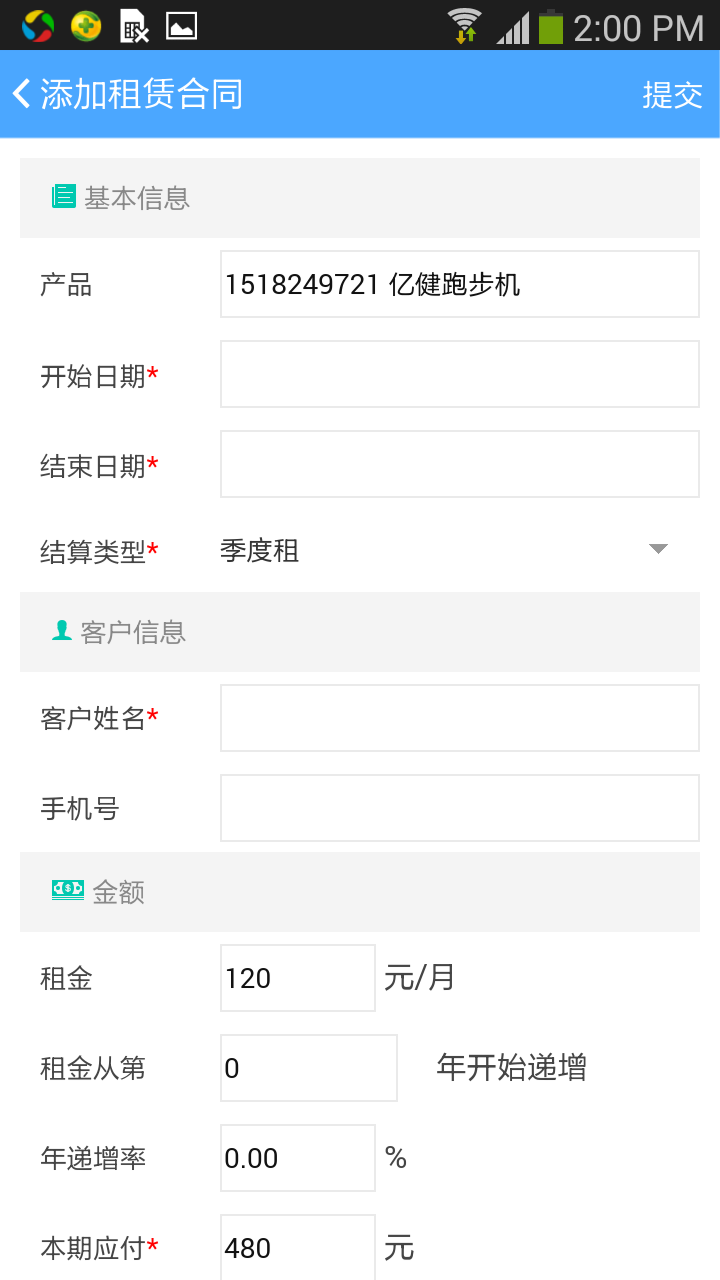Tap the 添加租赁合同 title

141,94
